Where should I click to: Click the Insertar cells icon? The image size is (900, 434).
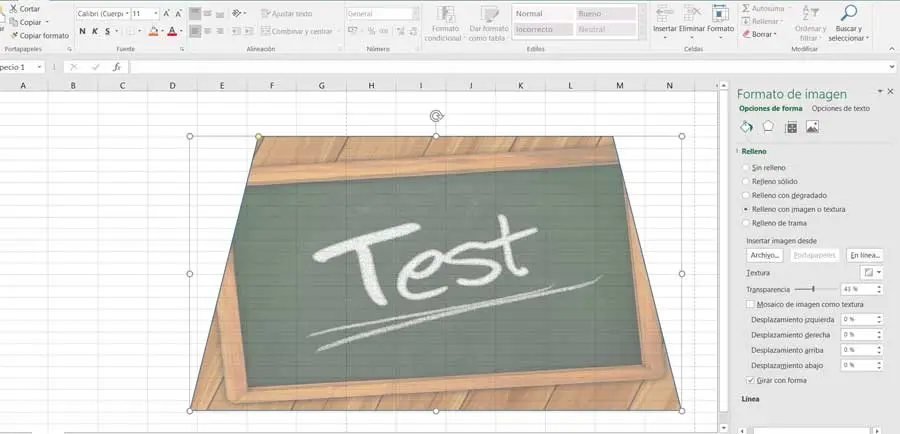tap(665, 13)
